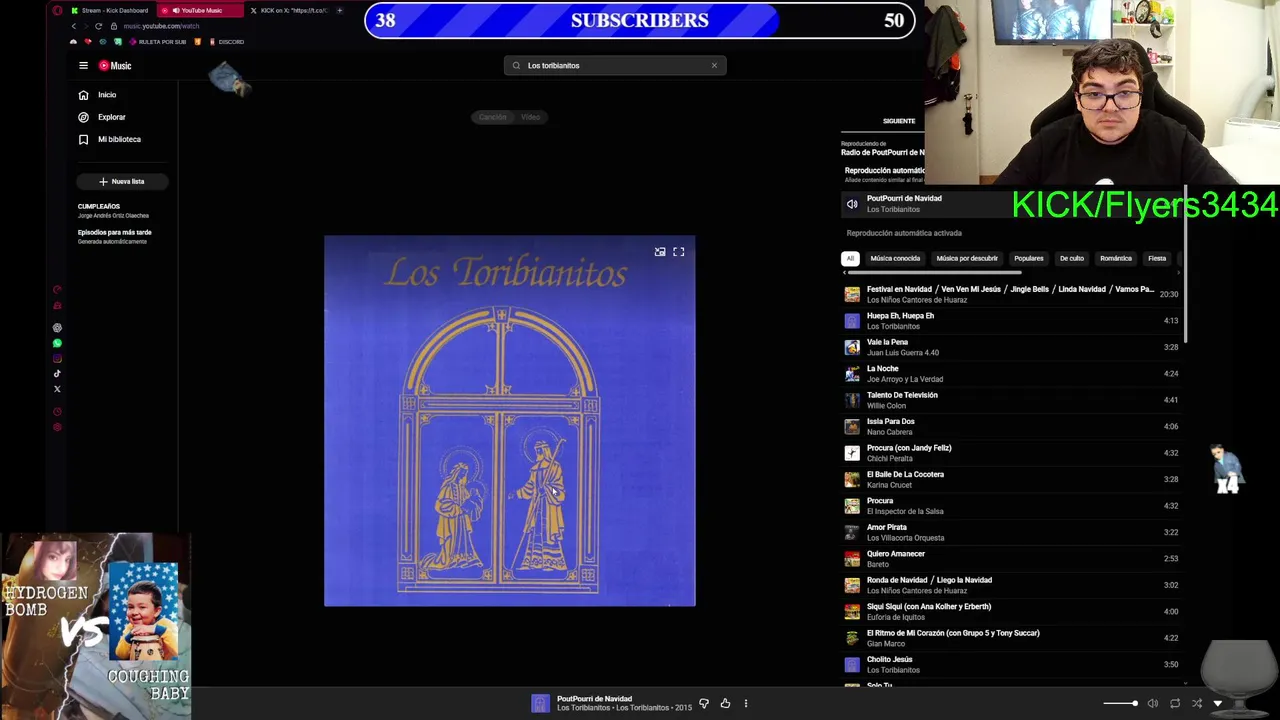Play La Noche by Joe Arroyo
Image resolution: width=1280 pixels, height=720 pixels.
pos(1010,374)
